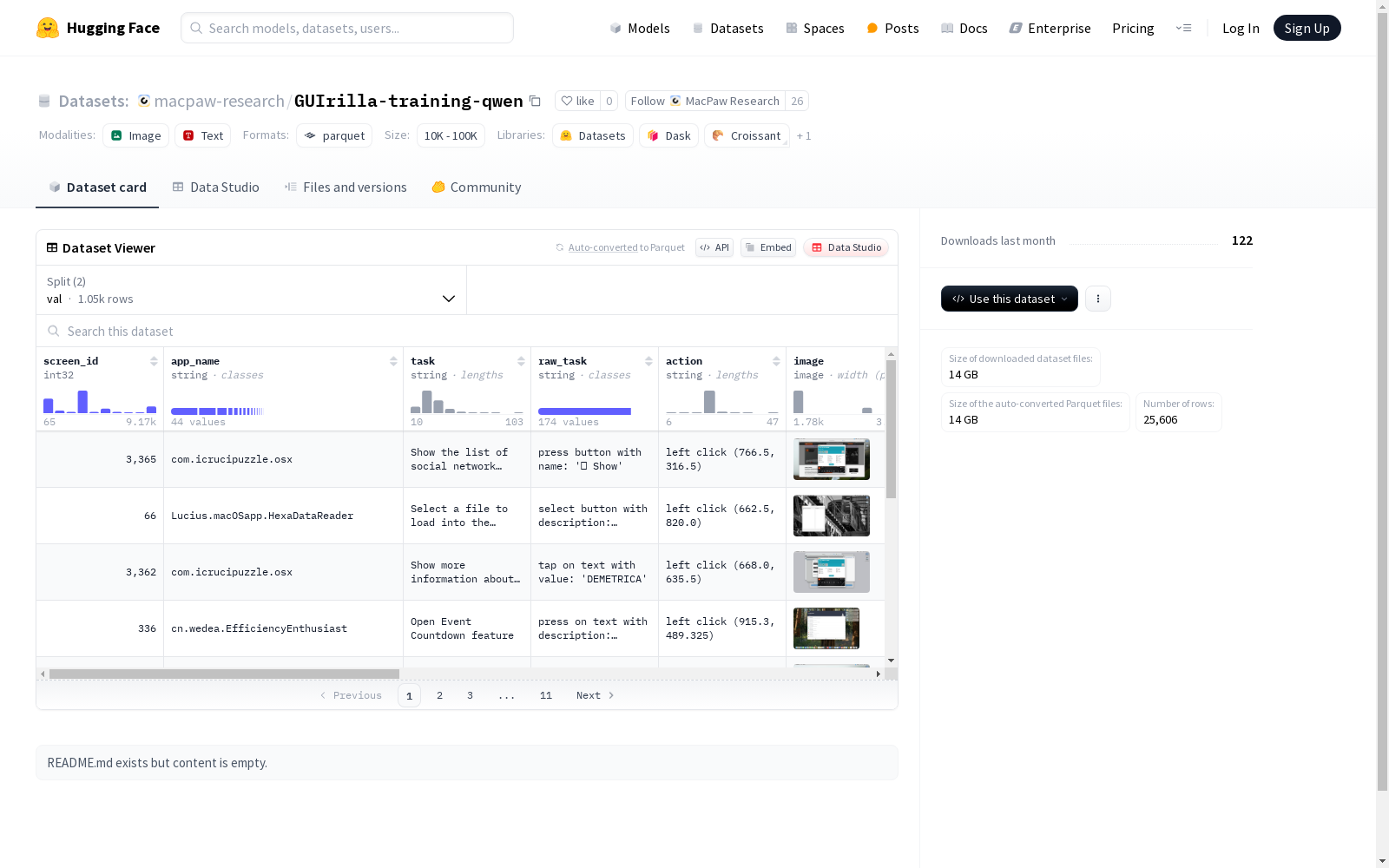Go to page 3 of results

(470, 695)
